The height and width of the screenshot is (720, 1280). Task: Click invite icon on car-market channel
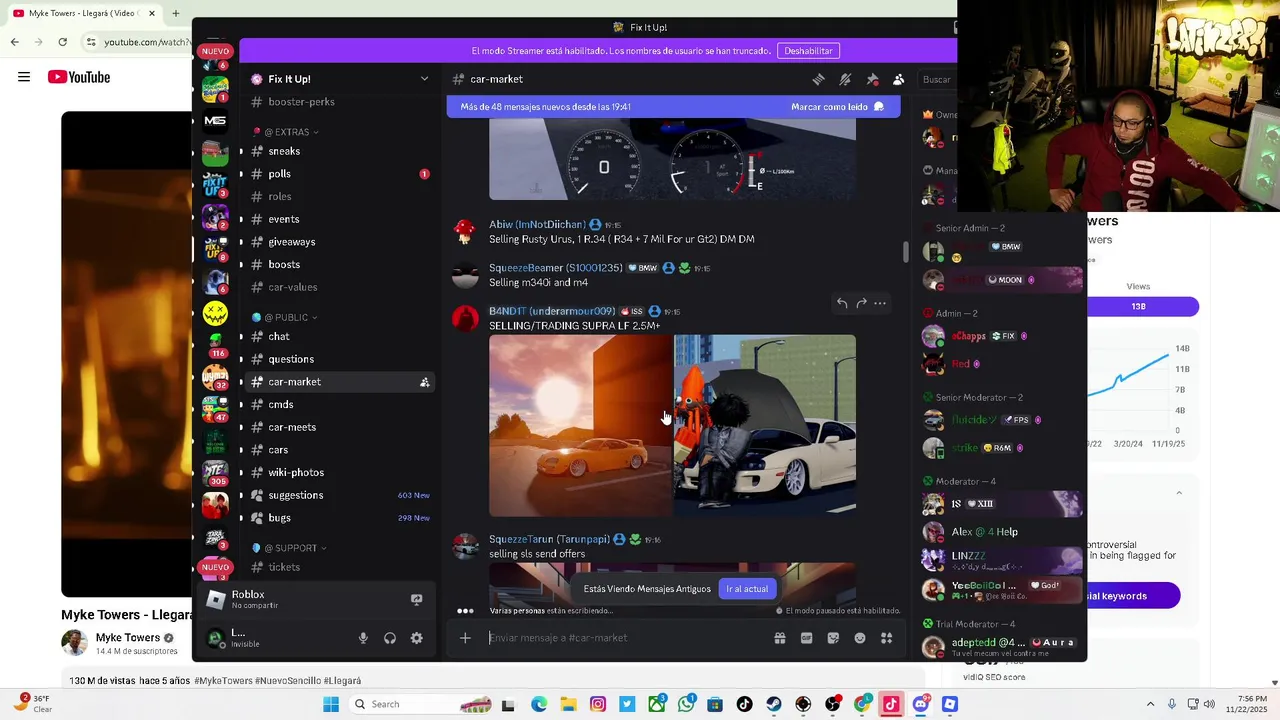click(x=424, y=382)
